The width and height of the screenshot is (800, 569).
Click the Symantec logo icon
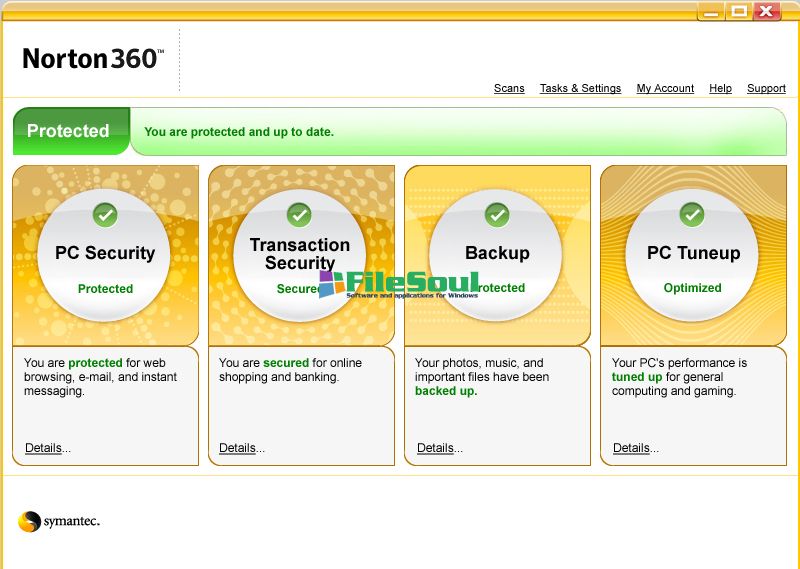pyautogui.click(x=29, y=521)
